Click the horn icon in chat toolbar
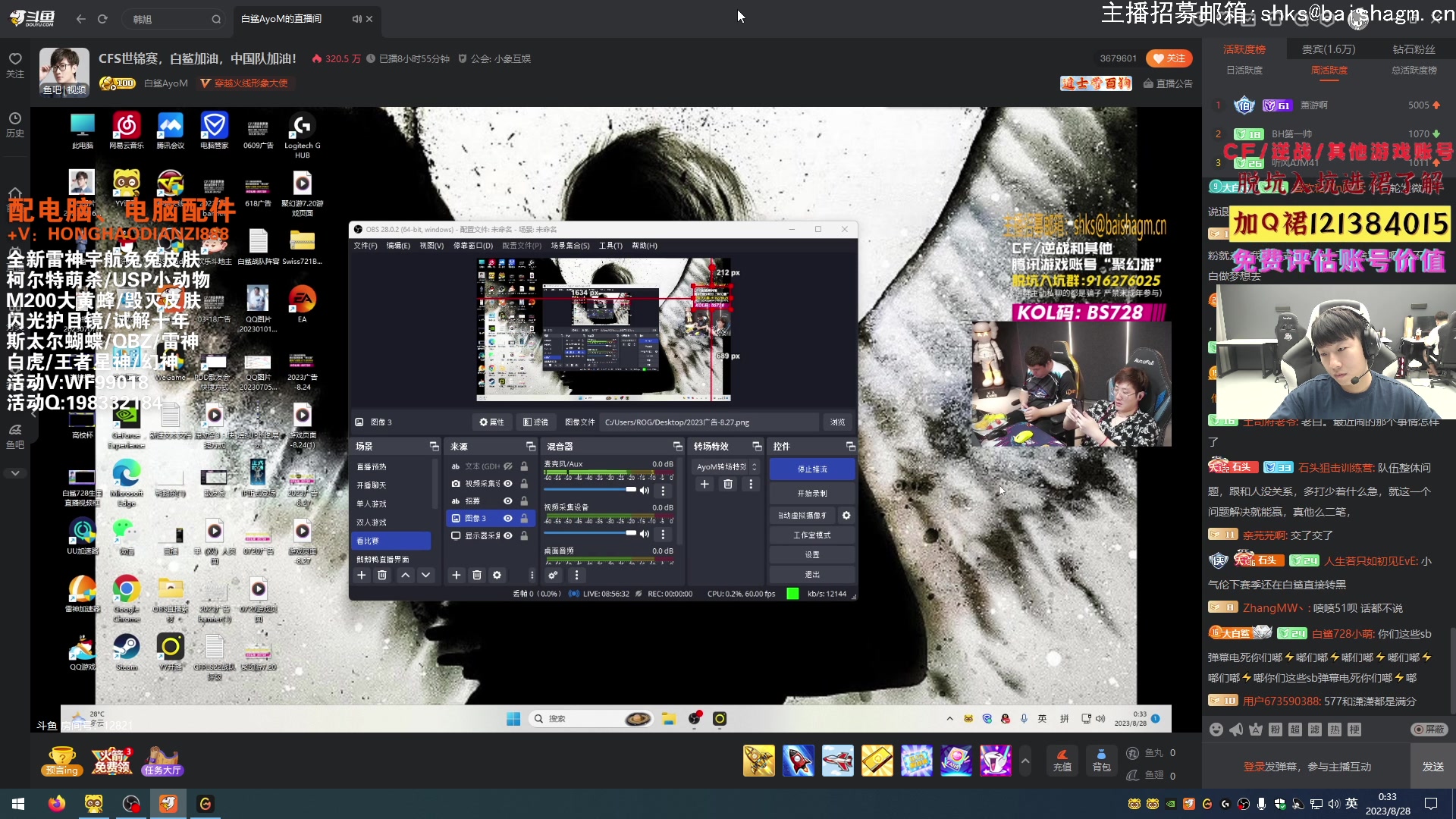This screenshot has height=819, width=1456. [1236, 729]
